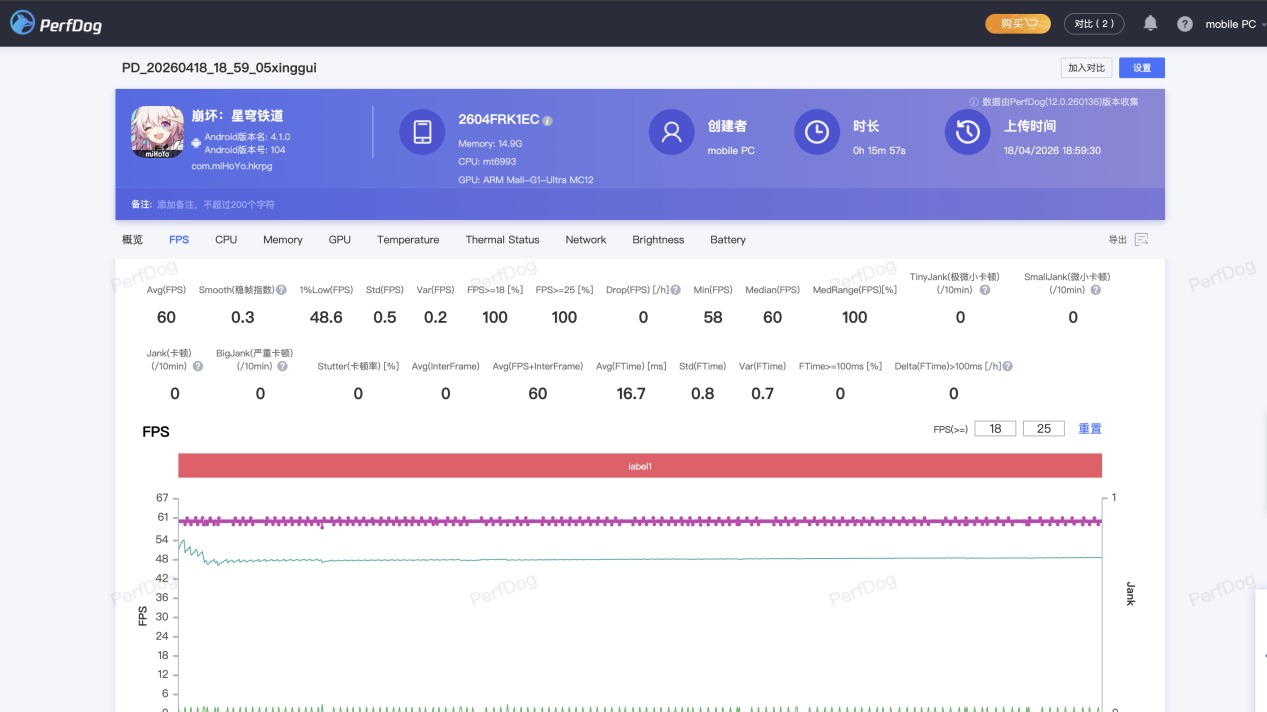Click the 重置 reset link
The image size is (1267, 712).
click(x=1090, y=428)
